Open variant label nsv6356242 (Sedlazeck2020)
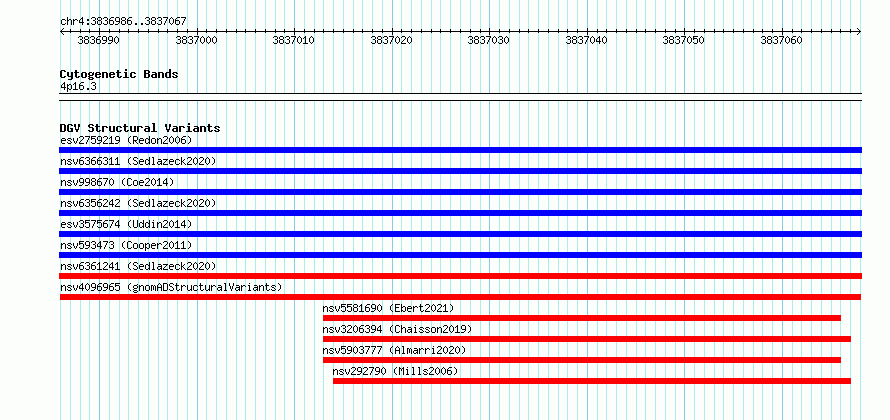 point(138,203)
